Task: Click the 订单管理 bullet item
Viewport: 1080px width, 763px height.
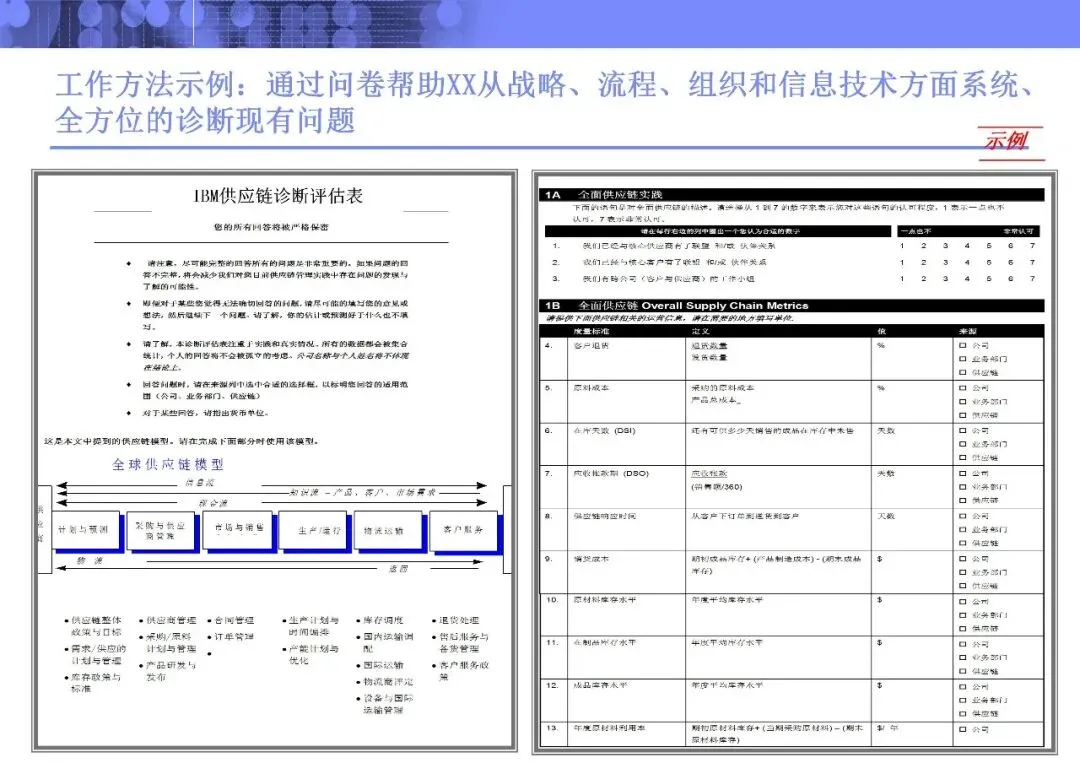Action: (x=234, y=637)
